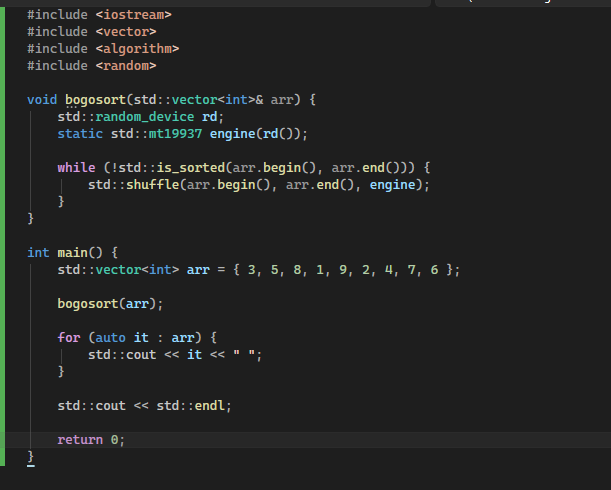This screenshot has height=490, width=611.
Task: Click the return keyword
Action: 80,440
